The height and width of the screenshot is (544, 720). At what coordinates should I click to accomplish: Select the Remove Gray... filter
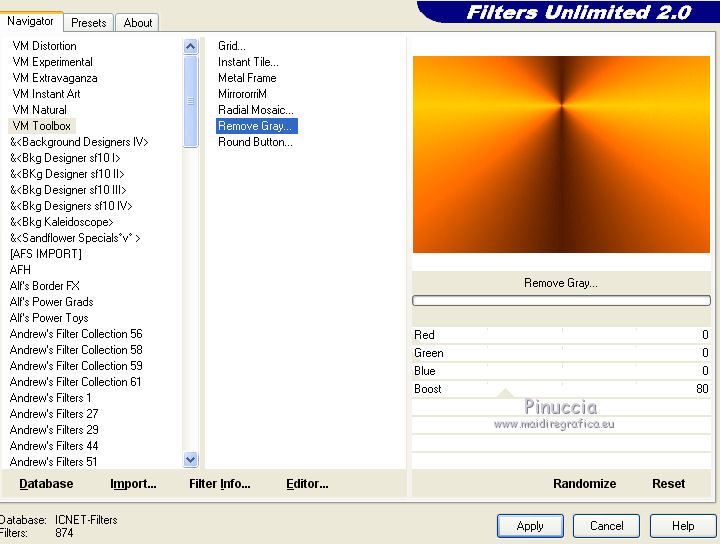[257, 126]
